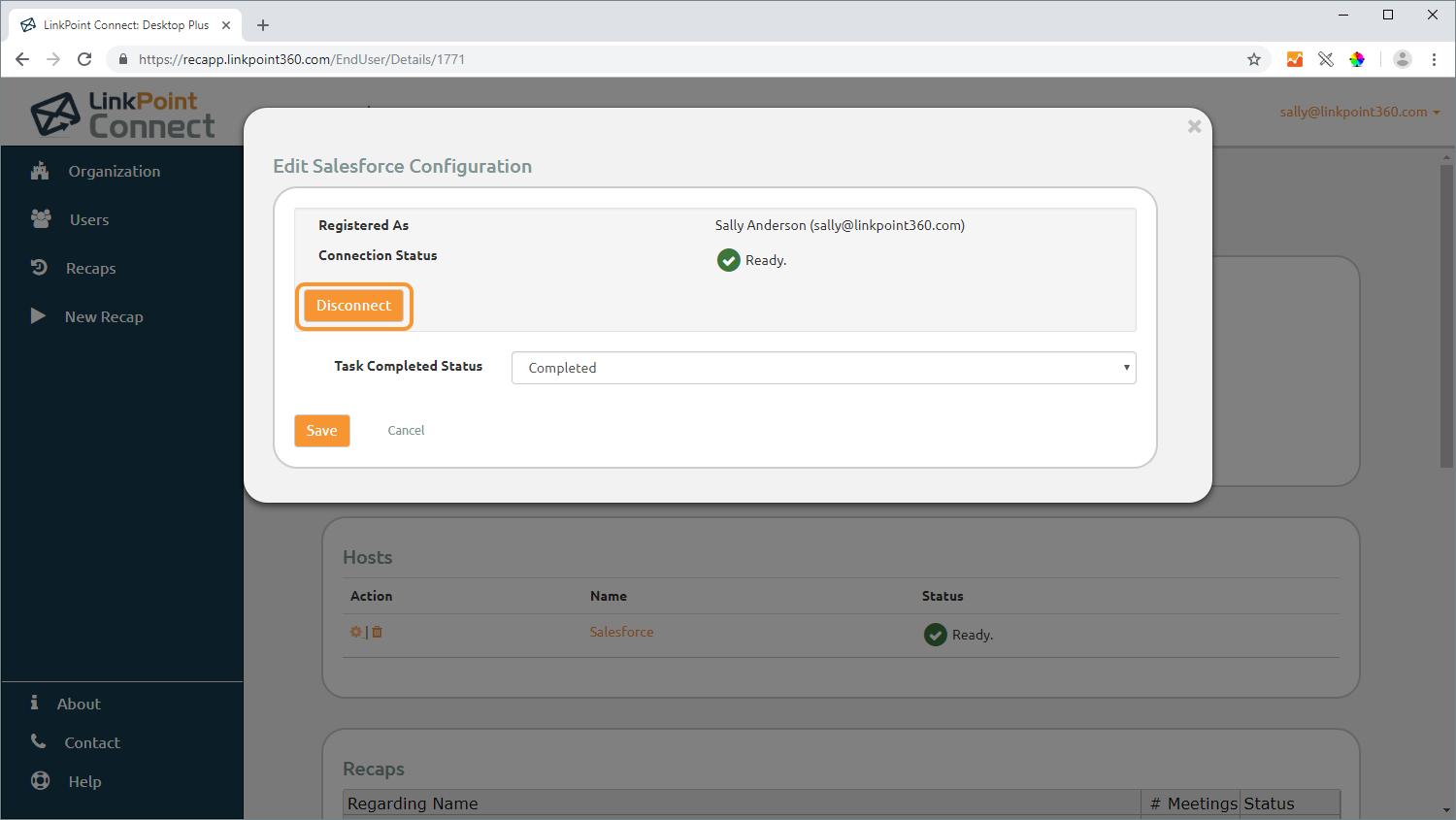The height and width of the screenshot is (820, 1456).
Task: Open the sally@linkpoint360.com account dropdown
Action: coord(1359,112)
